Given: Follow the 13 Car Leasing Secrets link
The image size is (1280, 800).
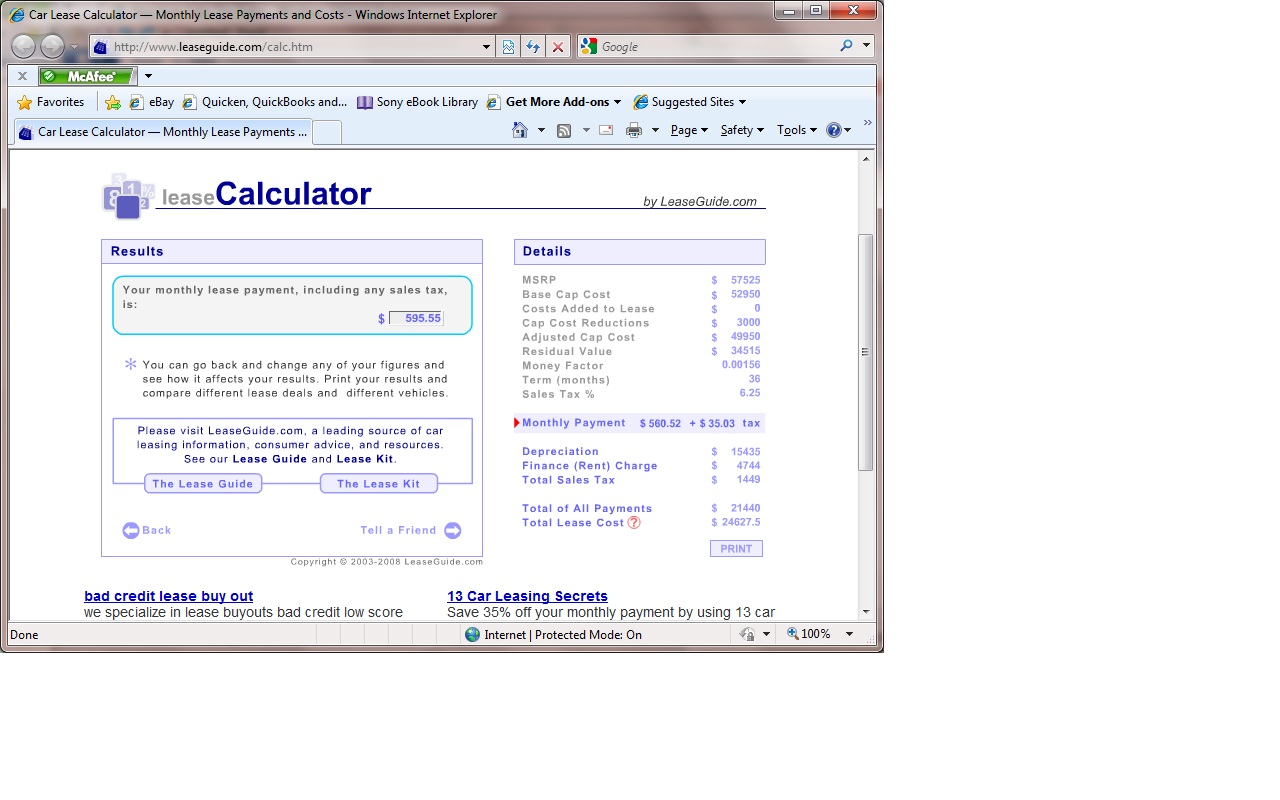Looking at the screenshot, I should point(527,596).
